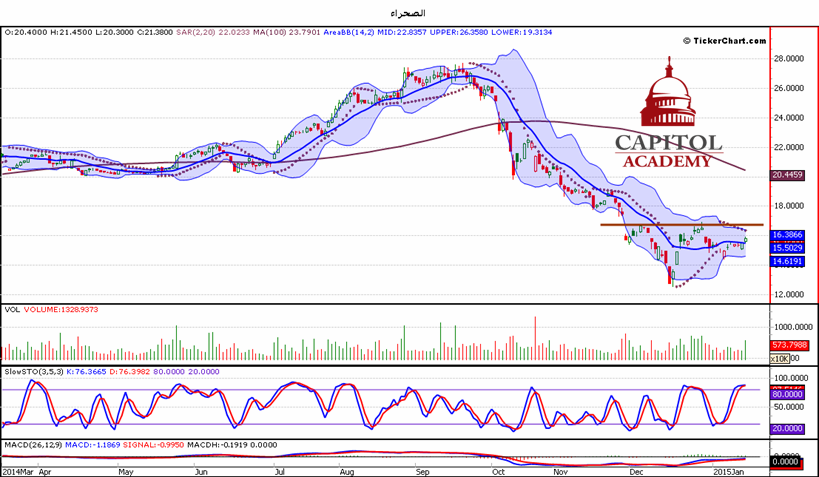
Task: Click the Jun date axis label
Action: (201, 472)
